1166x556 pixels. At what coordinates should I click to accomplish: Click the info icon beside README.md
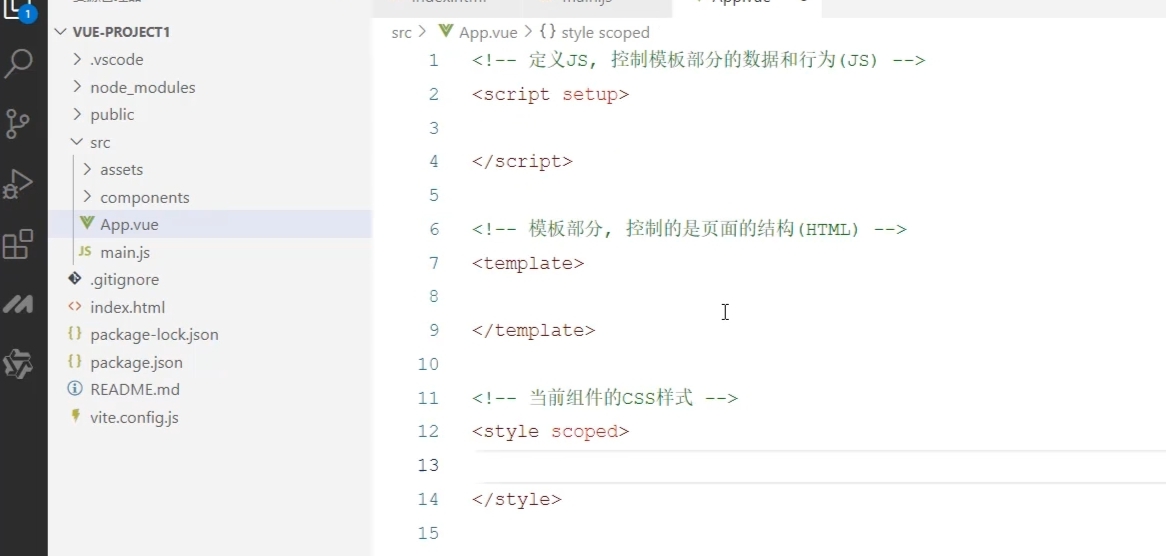click(x=74, y=389)
